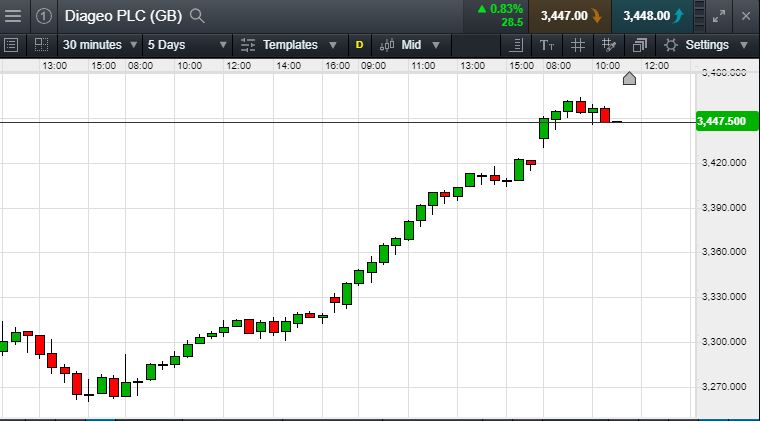The width and height of the screenshot is (760, 421).
Task: Click the candlestick chart type icon
Action: pos(387,45)
